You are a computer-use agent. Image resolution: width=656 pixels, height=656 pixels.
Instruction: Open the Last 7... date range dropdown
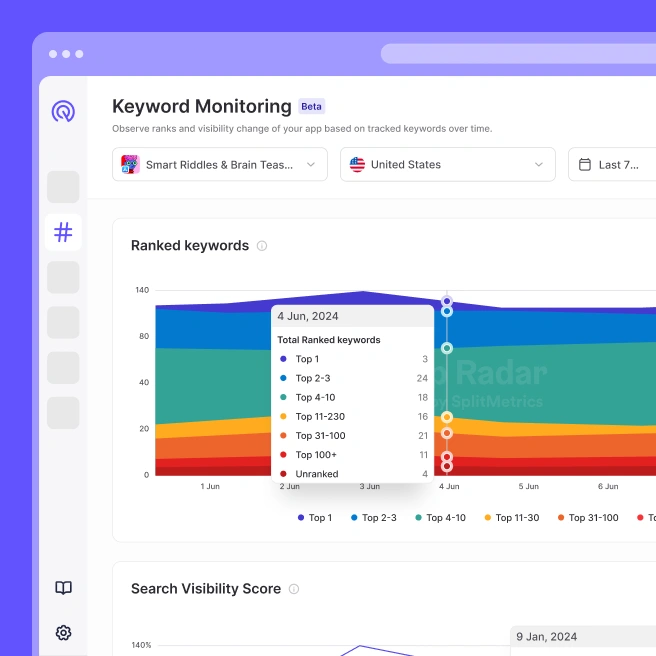(x=612, y=164)
